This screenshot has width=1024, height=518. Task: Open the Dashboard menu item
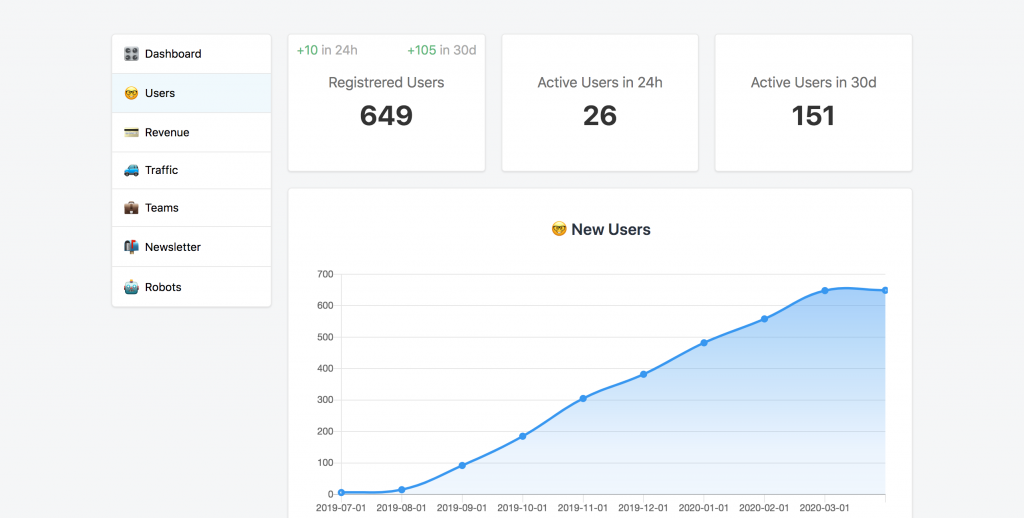point(173,54)
